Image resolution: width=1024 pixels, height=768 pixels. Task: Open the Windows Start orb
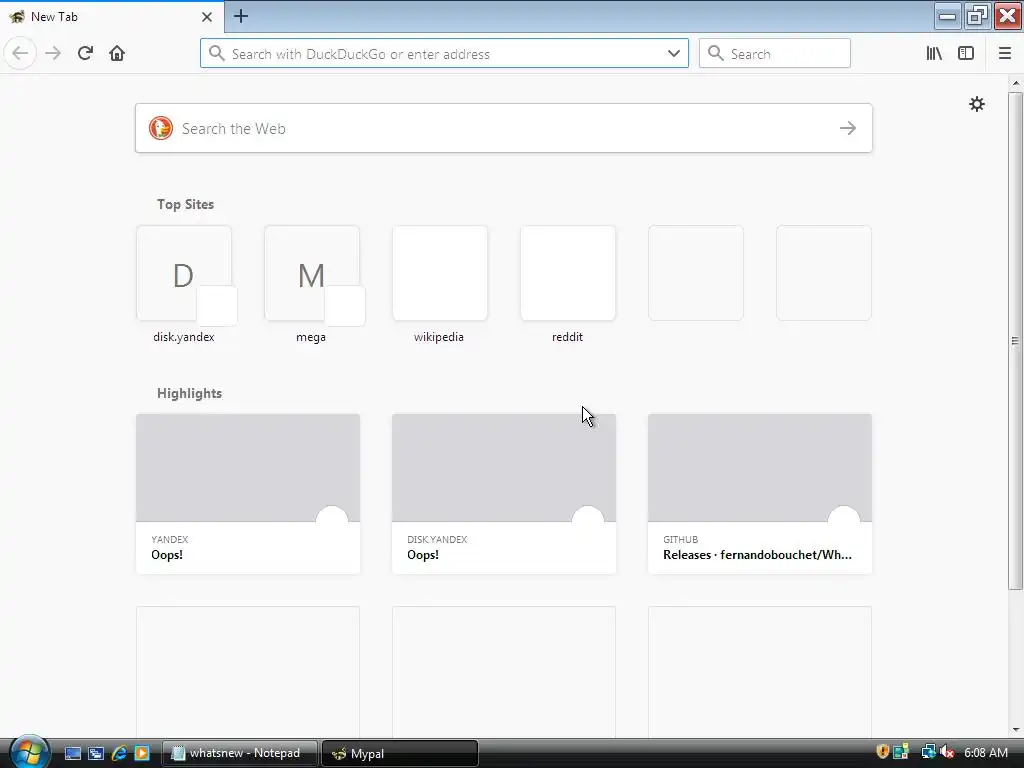pyautogui.click(x=29, y=752)
